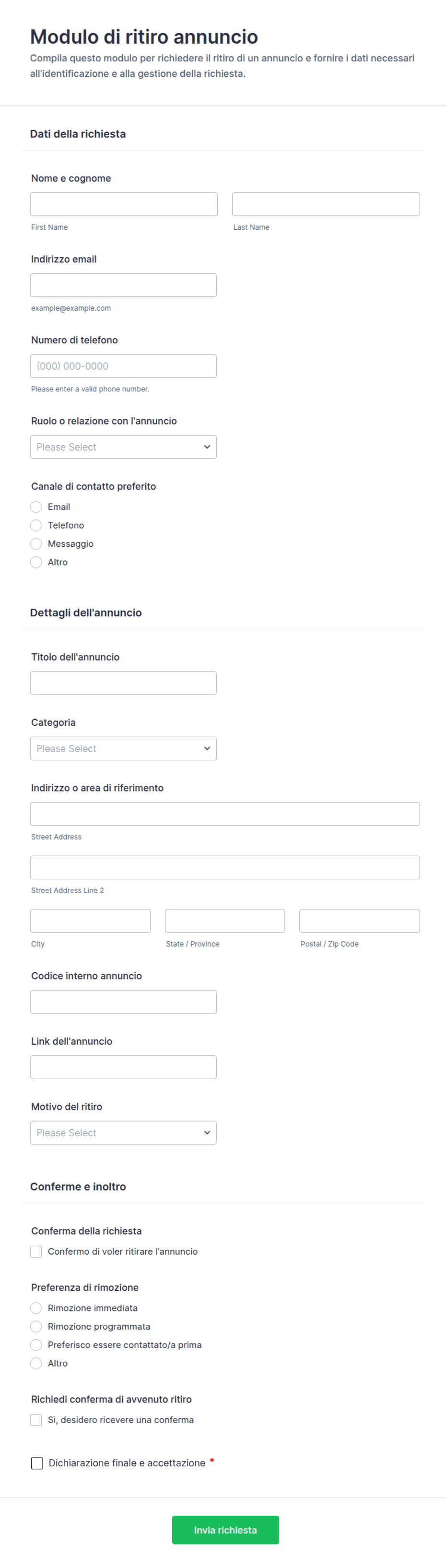Click the First Name input field
Image resolution: width=446 pixels, height=1568 pixels.
pos(124,204)
